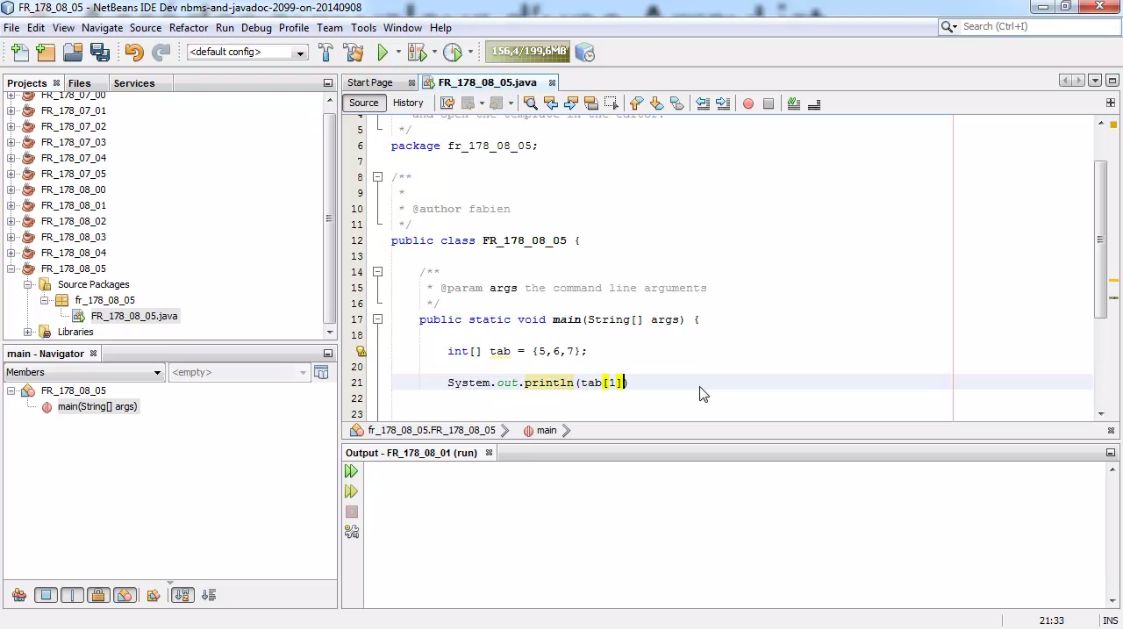The height and width of the screenshot is (629, 1123).
Task: Open the Members dropdown in Navigator
Action: pos(84,372)
